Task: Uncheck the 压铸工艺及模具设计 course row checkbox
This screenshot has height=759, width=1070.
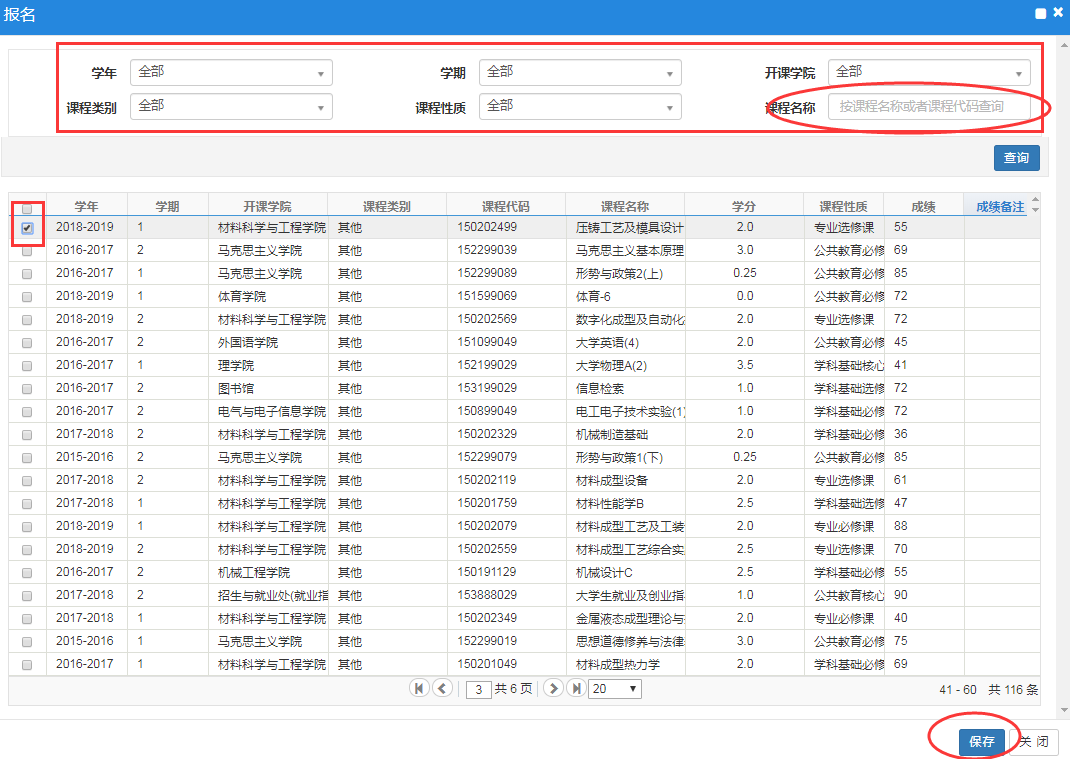Action: [x=27, y=228]
